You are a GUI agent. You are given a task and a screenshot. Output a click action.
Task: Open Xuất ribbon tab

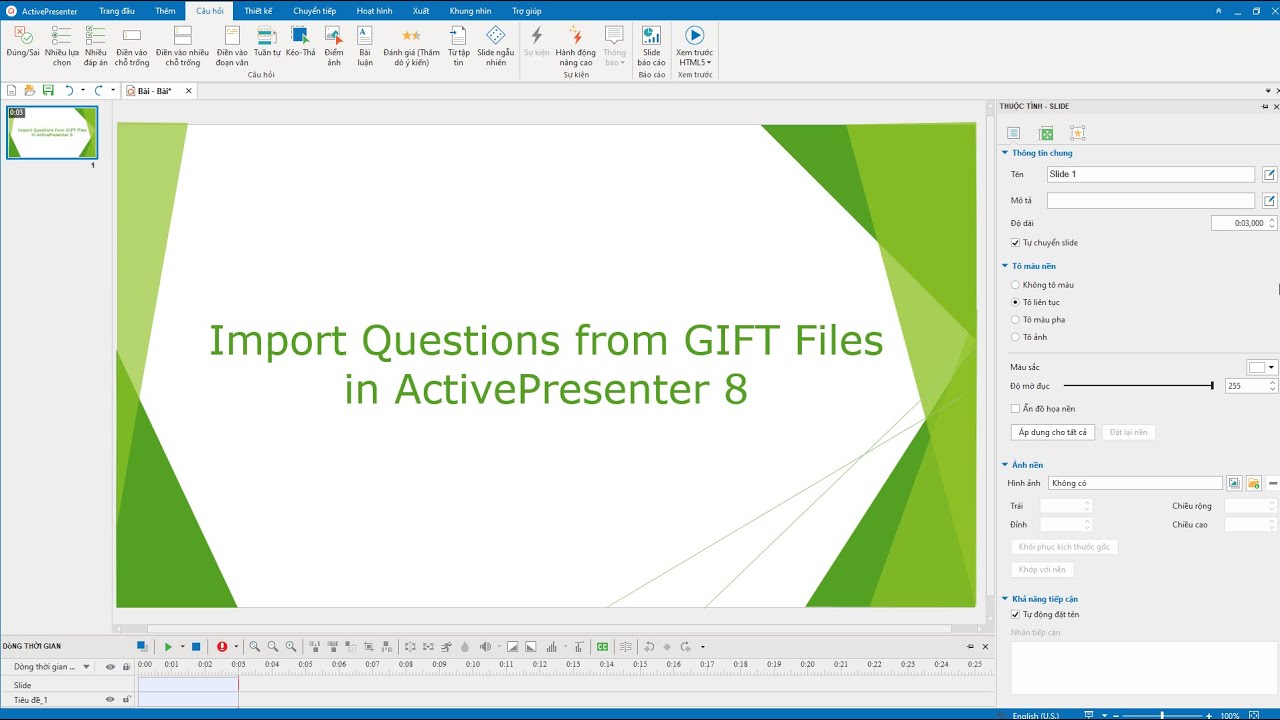click(x=421, y=11)
